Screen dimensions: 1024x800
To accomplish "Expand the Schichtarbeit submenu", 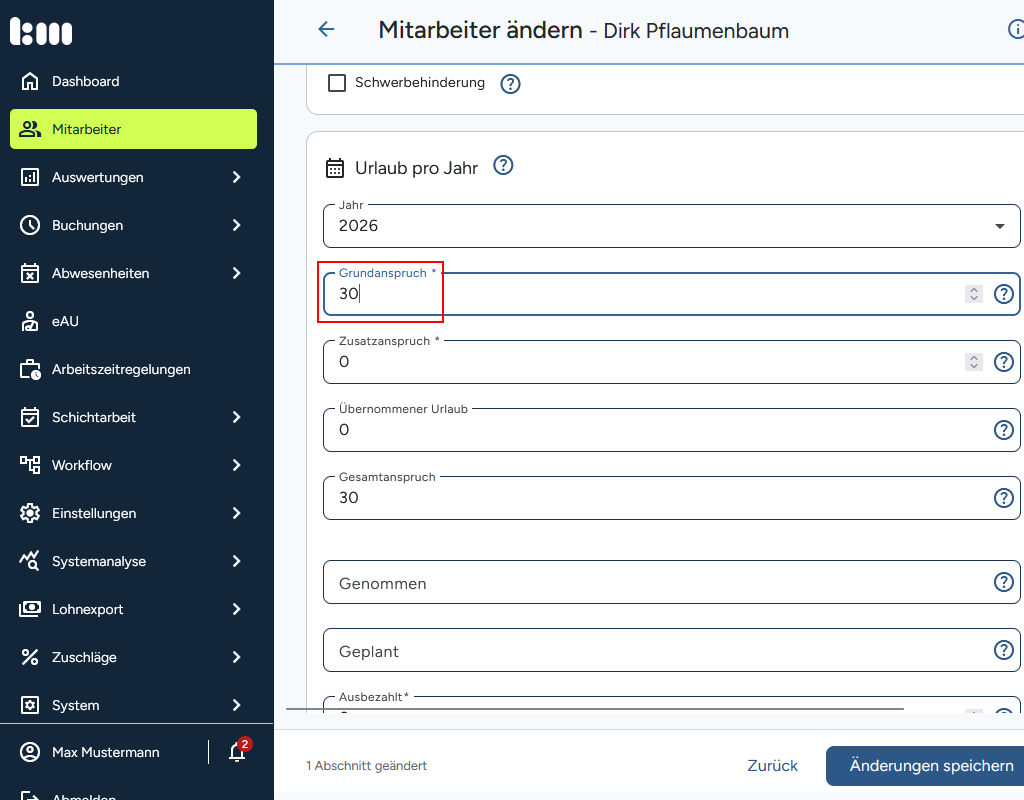I will [236, 417].
